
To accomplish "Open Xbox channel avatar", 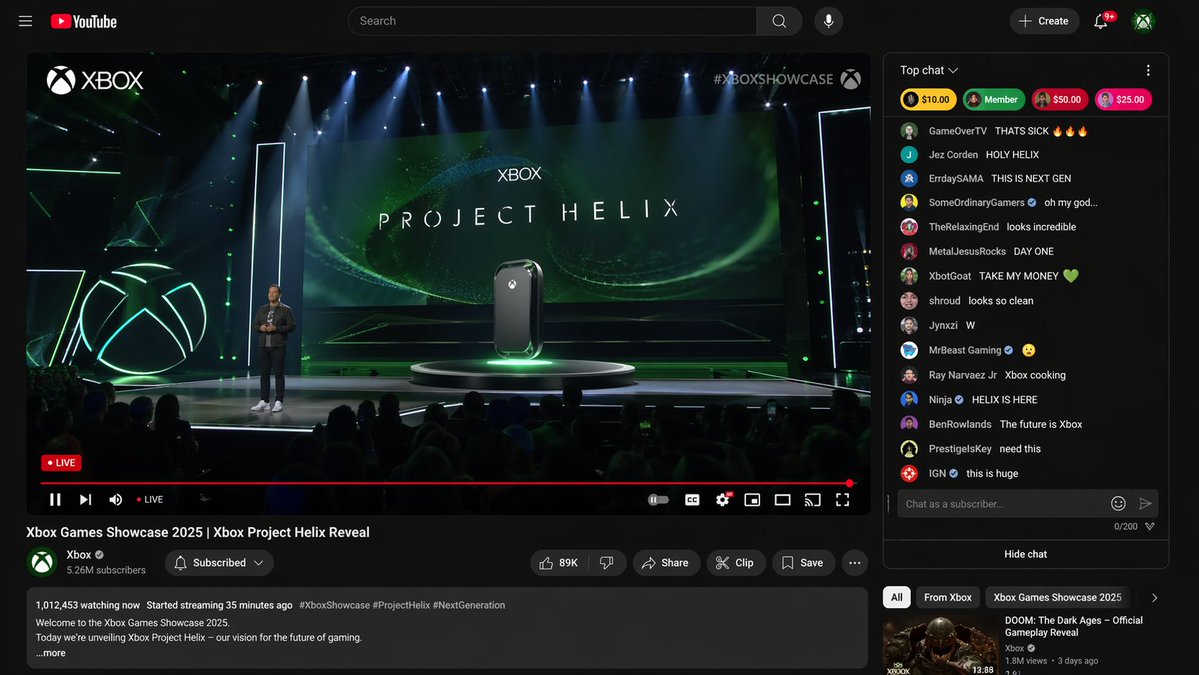I will click(x=42, y=563).
